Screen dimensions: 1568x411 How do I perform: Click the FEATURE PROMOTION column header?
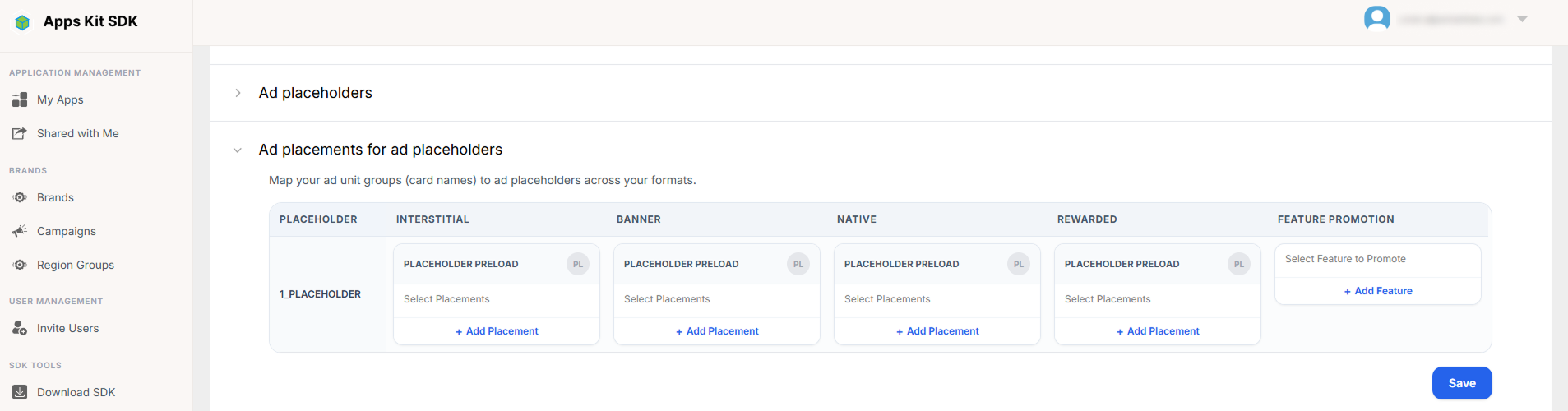1335,219
